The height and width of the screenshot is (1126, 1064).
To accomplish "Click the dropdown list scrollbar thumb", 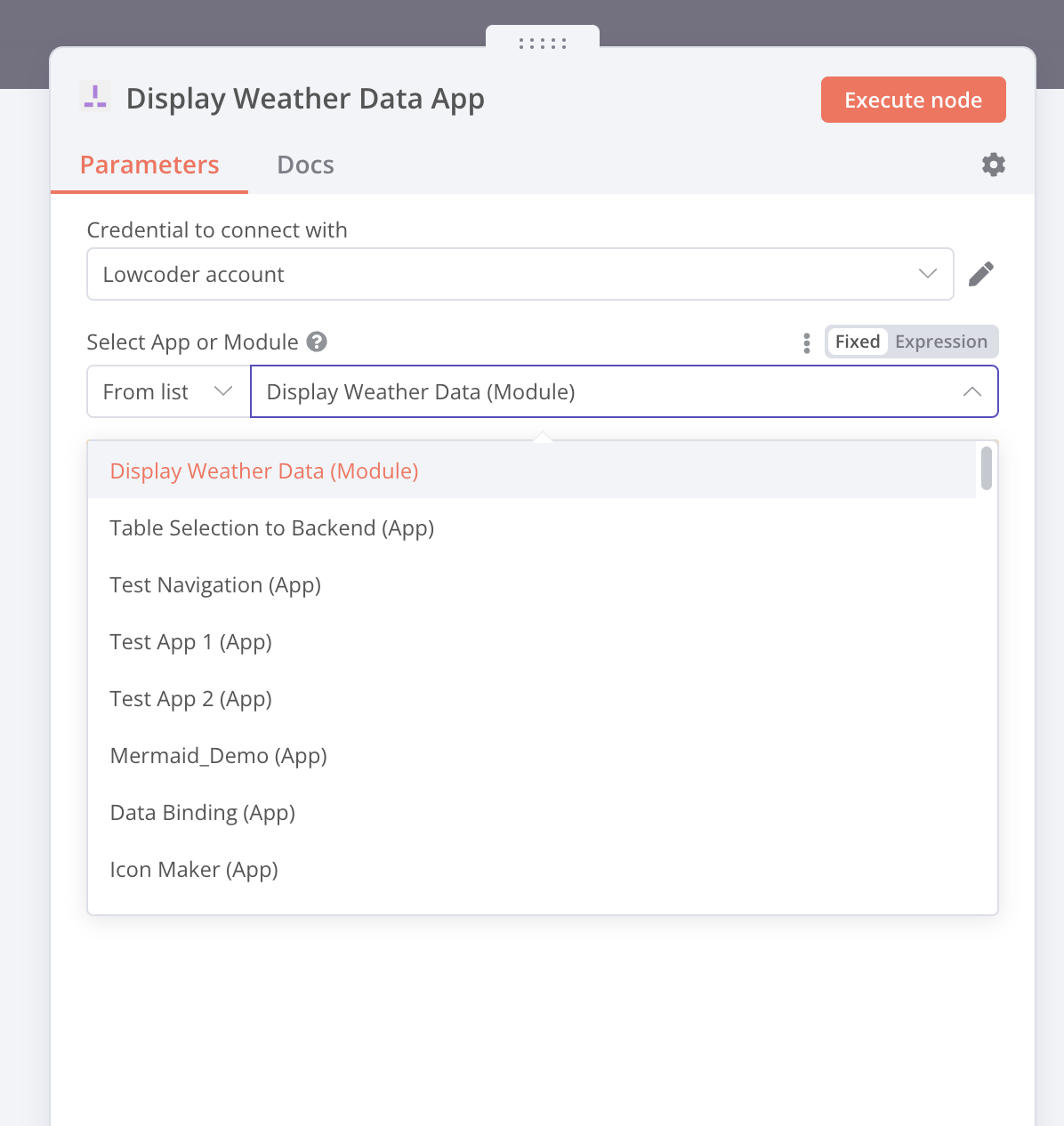I will (x=986, y=468).
